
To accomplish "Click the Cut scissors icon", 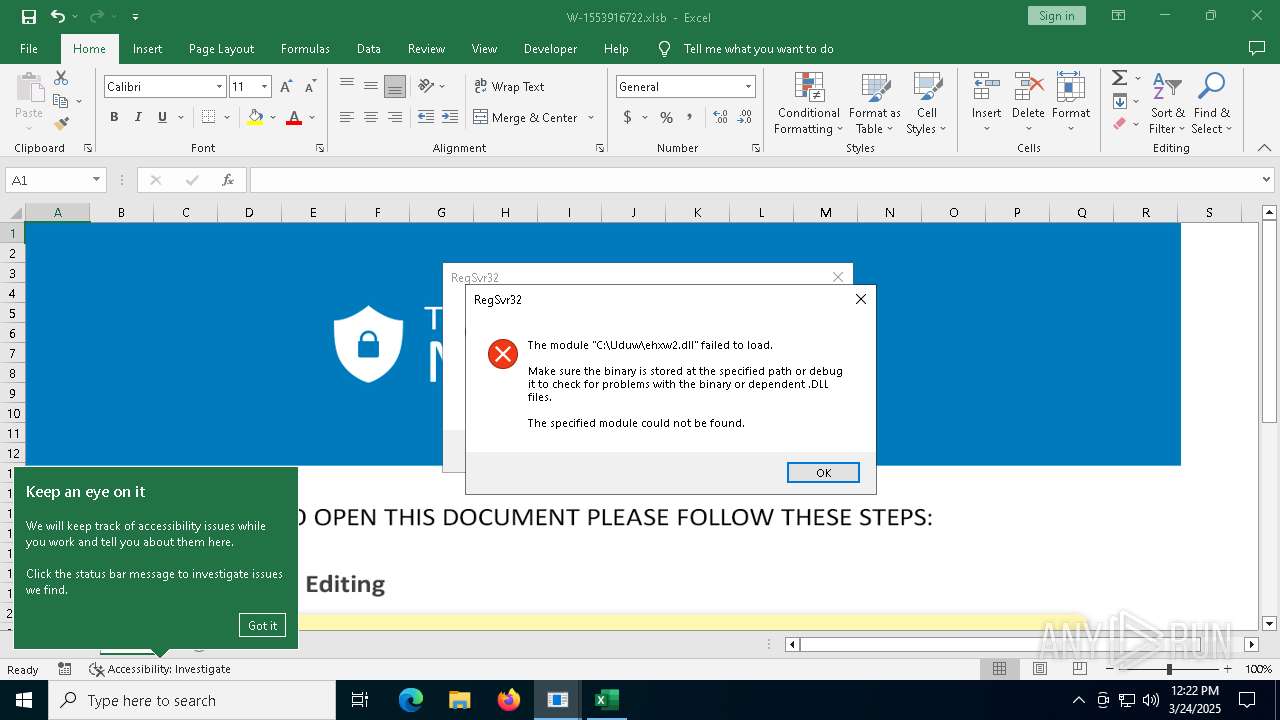I will 61,78.
